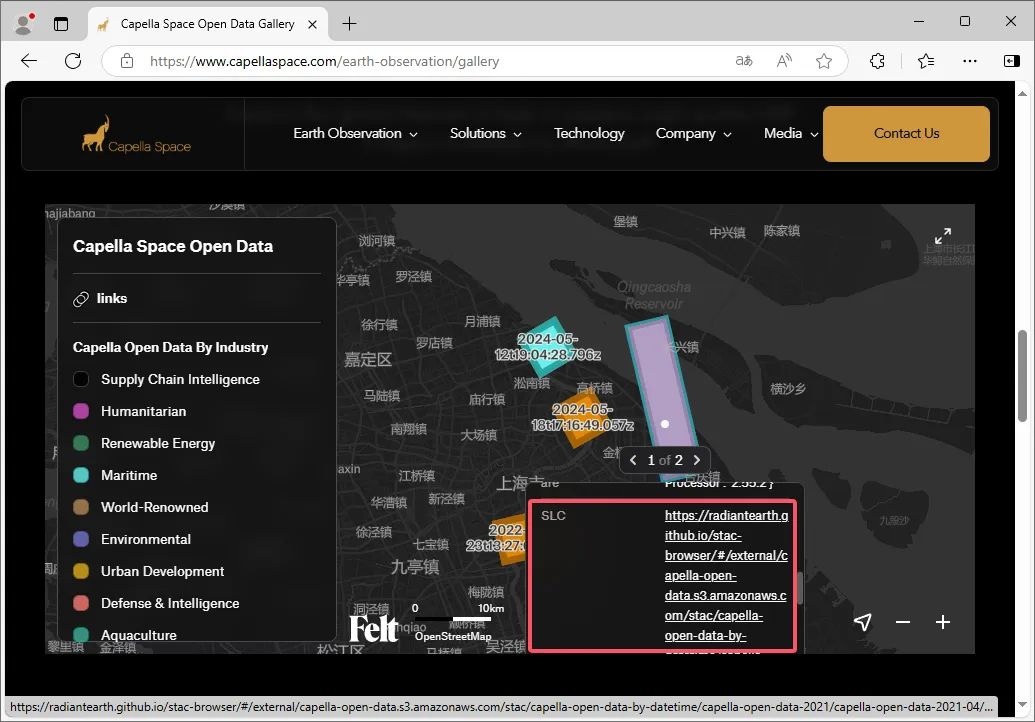Open a new browser tab
The height and width of the screenshot is (722, 1035).
(x=349, y=24)
